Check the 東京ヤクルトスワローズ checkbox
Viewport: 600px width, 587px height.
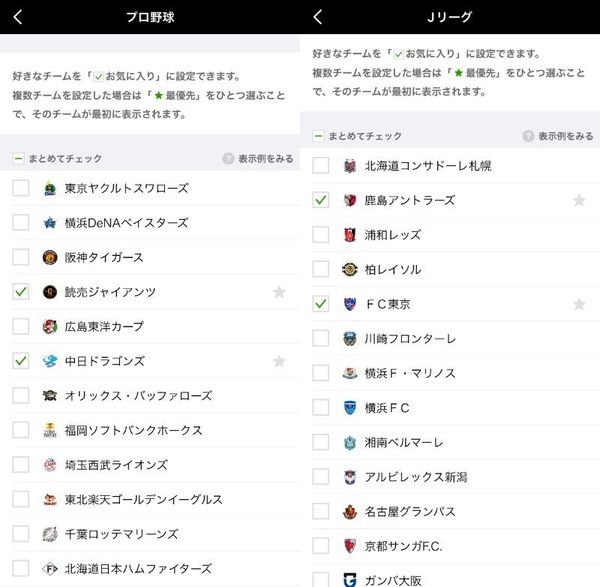21,188
